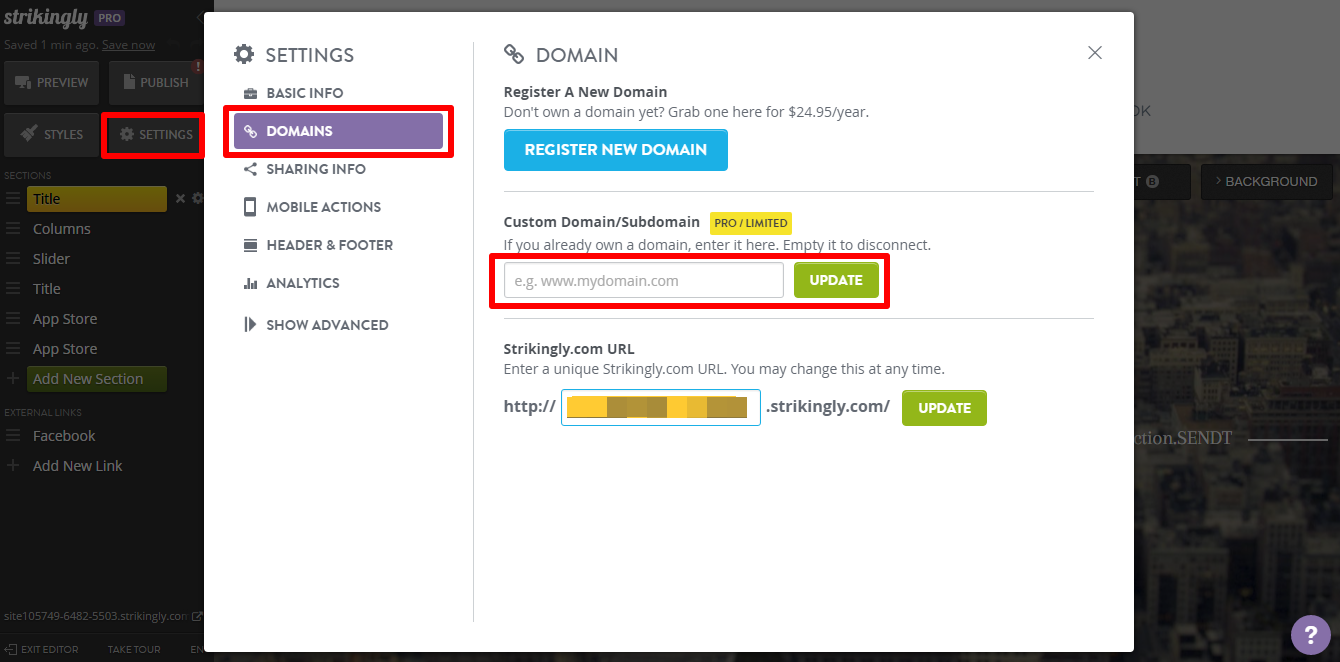Click the plus icon beside Add New Link
Image resolution: width=1340 pixels, height=662 pixels.
tap(13, 466)
